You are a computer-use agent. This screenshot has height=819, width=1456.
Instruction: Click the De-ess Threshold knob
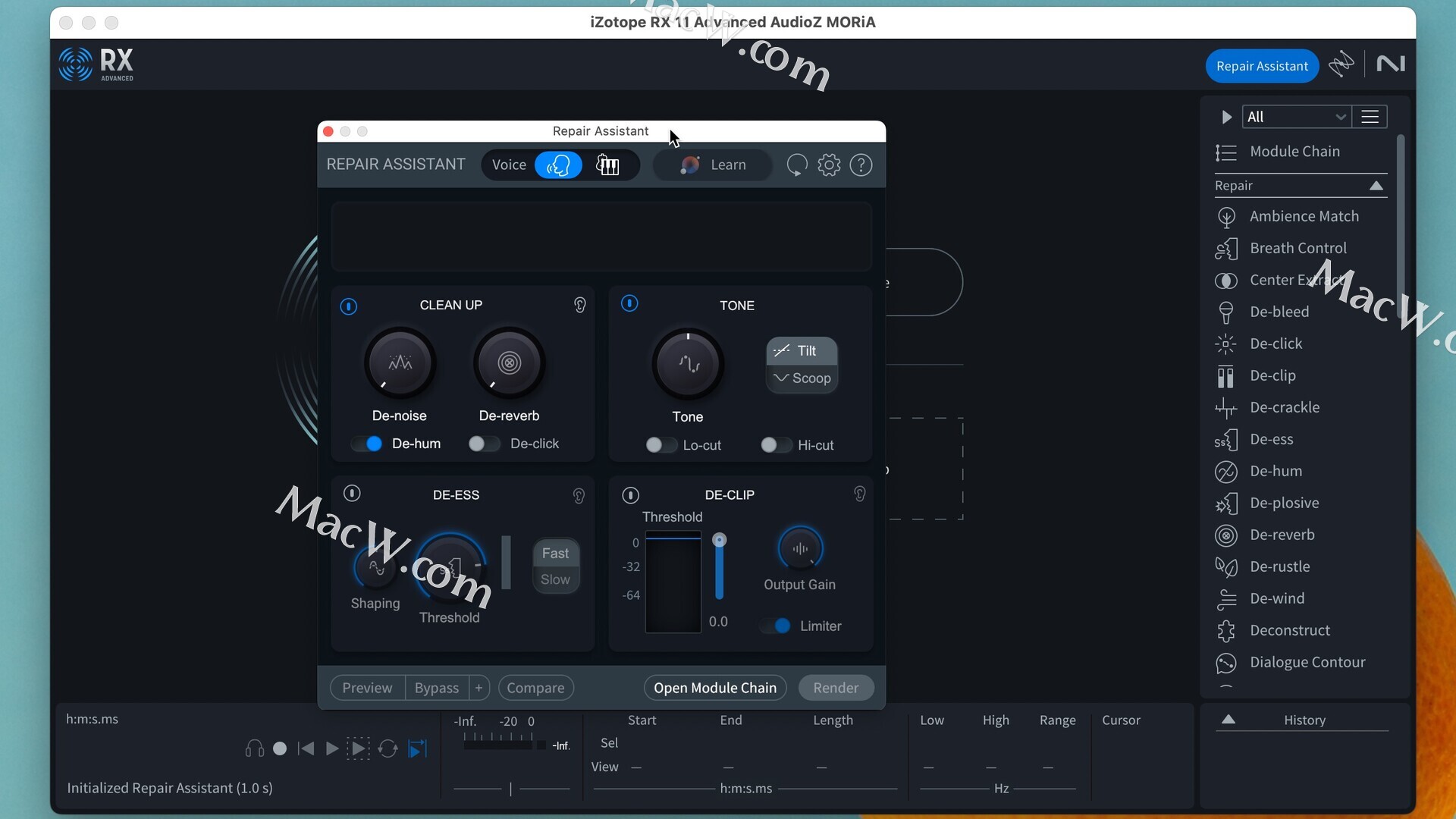coord(450,567)
